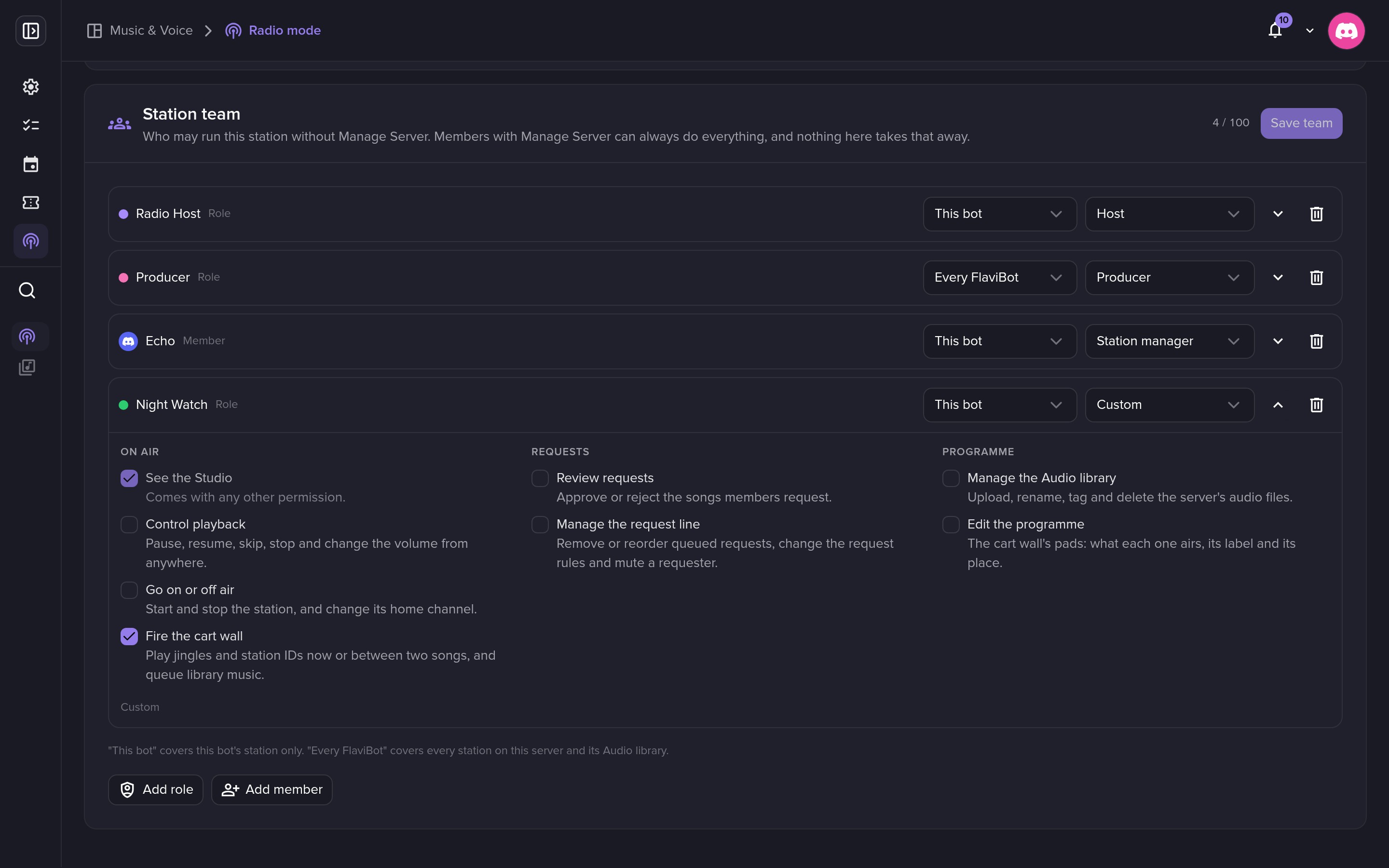Check Manage the request line
Viewport: 1389px width, 868px height.
pyautogui.click(x=540, y=525)
